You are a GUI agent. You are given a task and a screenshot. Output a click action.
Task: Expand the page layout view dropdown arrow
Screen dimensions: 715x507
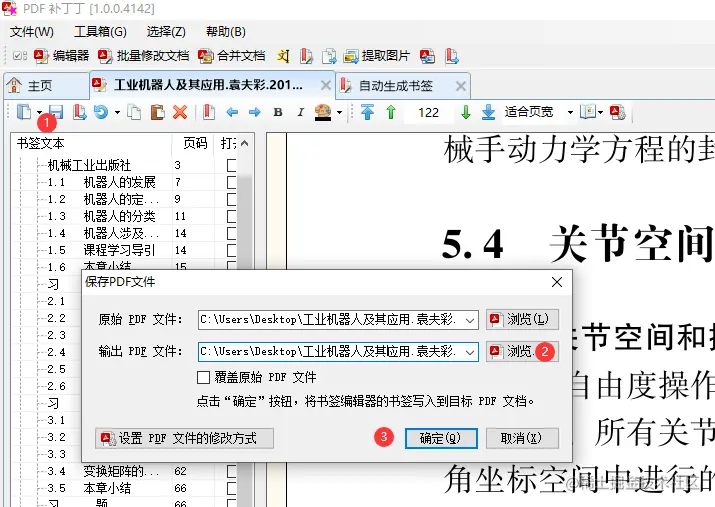tap(601, 112)
